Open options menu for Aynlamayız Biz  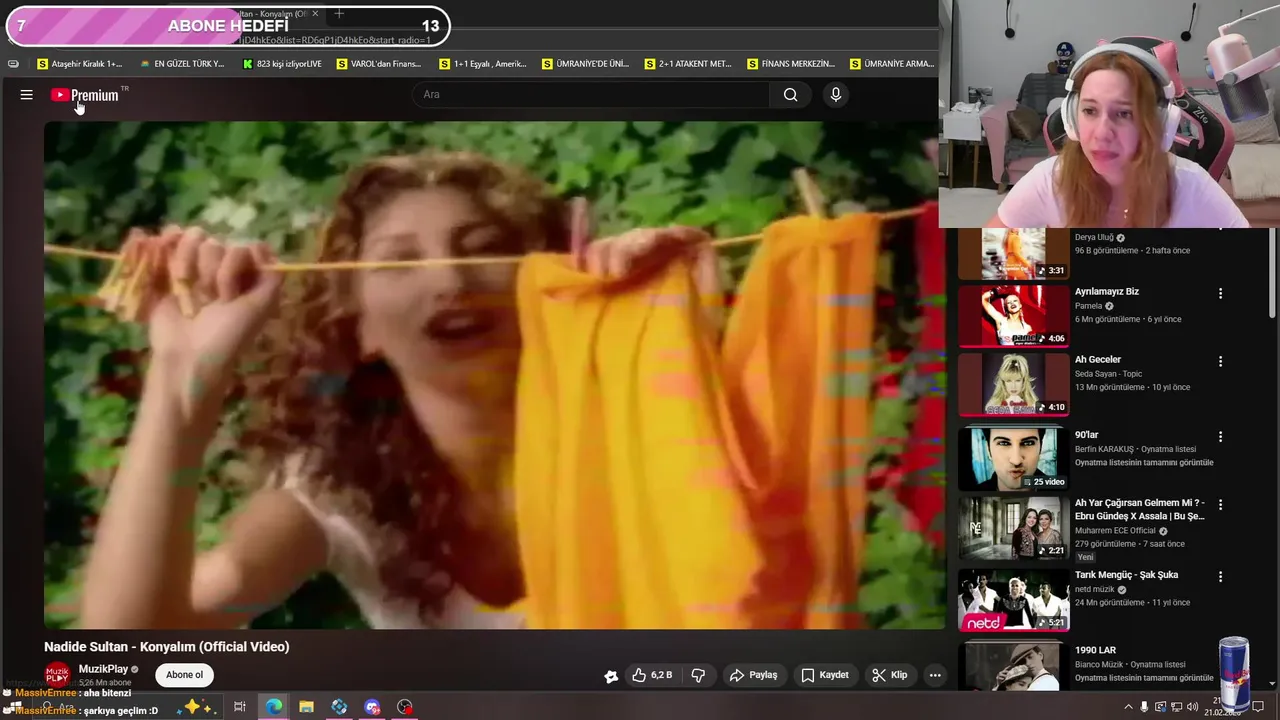tap(1220, 293)
